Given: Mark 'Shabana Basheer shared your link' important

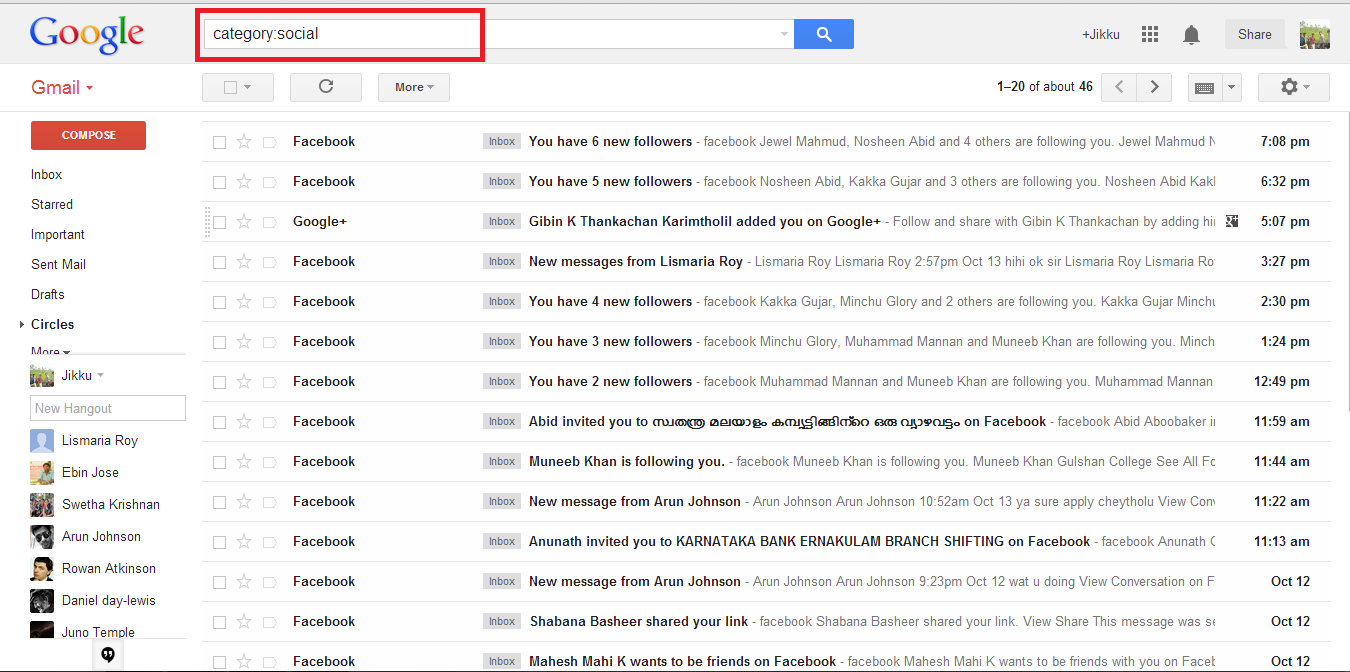Looking at the screenshot, I should click(268, 622).
